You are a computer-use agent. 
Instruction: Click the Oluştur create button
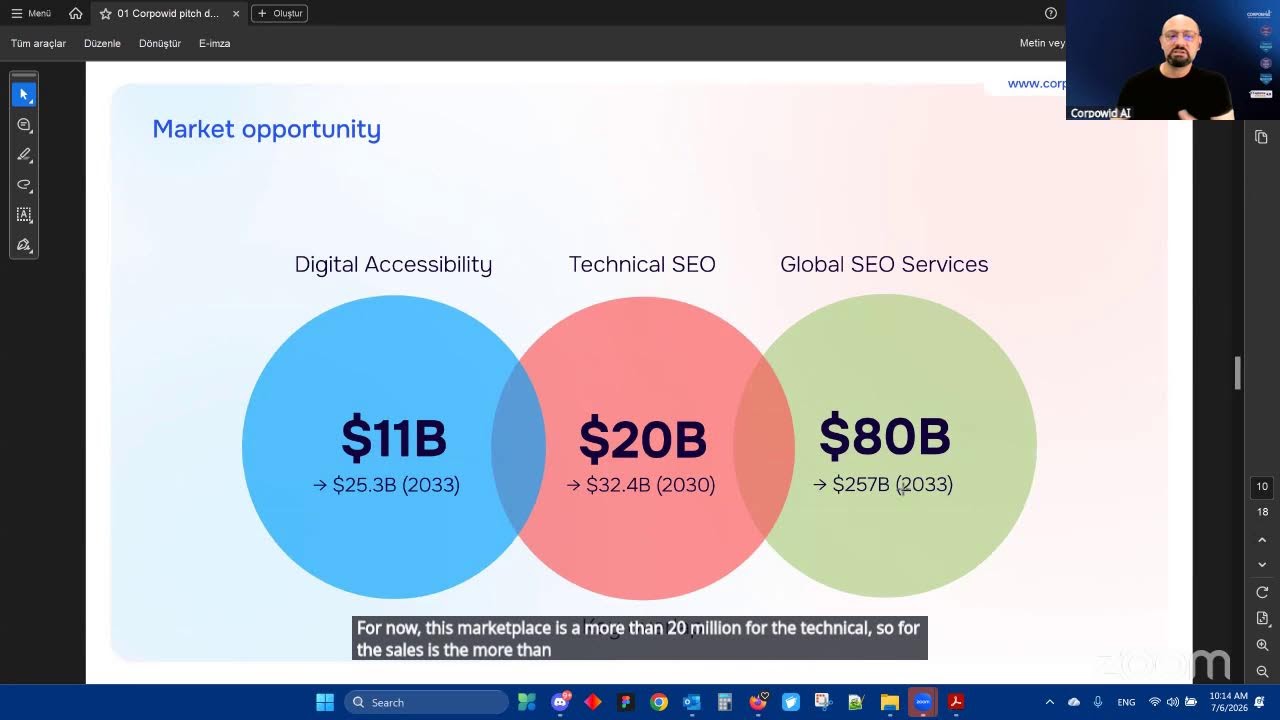(279, 13)
